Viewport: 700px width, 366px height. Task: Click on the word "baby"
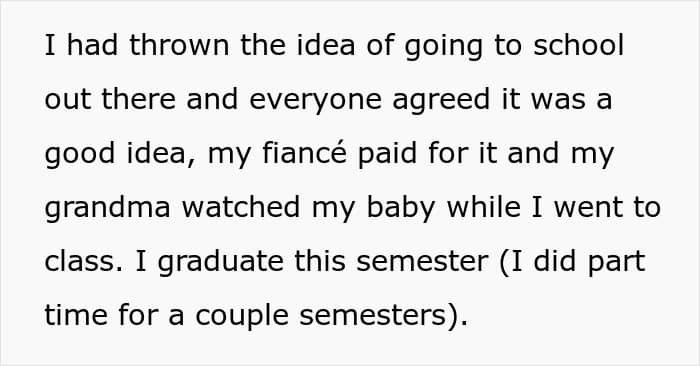click(400, 208)
